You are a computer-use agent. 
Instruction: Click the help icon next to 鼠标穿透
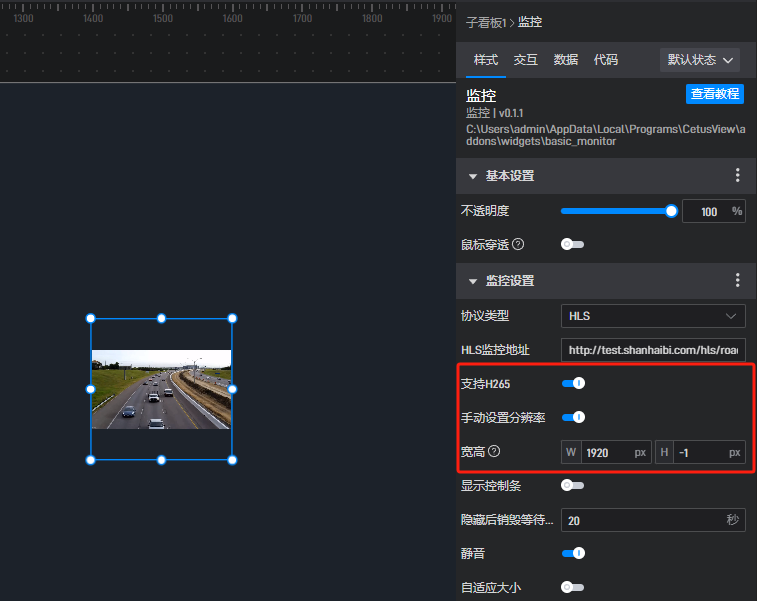pyautogui.click(x=518, y=244)
